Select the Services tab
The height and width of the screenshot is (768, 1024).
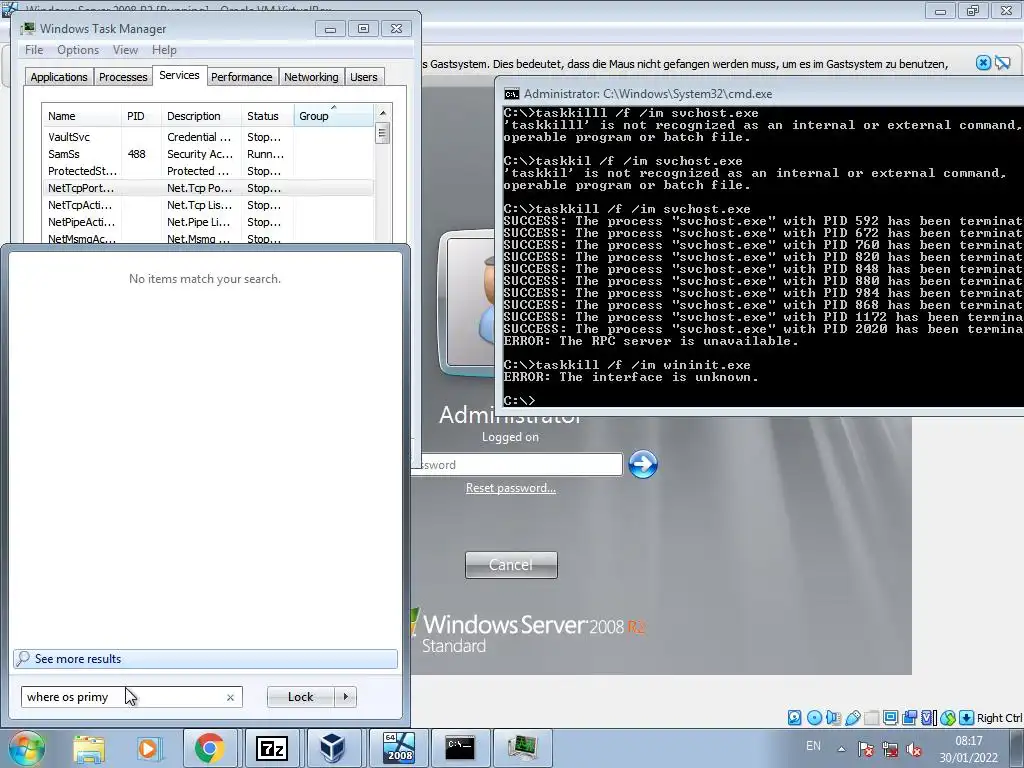point(179,75)
